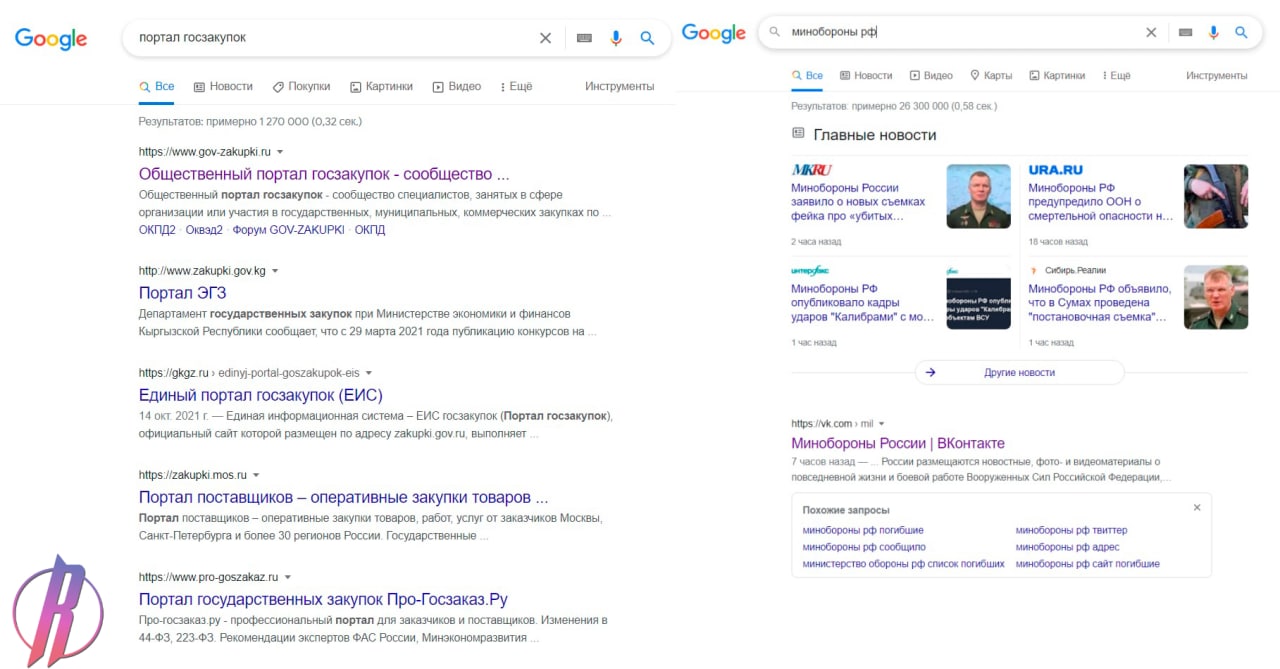Viewport: 1280px width, 669px height.
Task: Expand dropdown arrow next to pro-goszakaz.ru URL
Action: 288,577
